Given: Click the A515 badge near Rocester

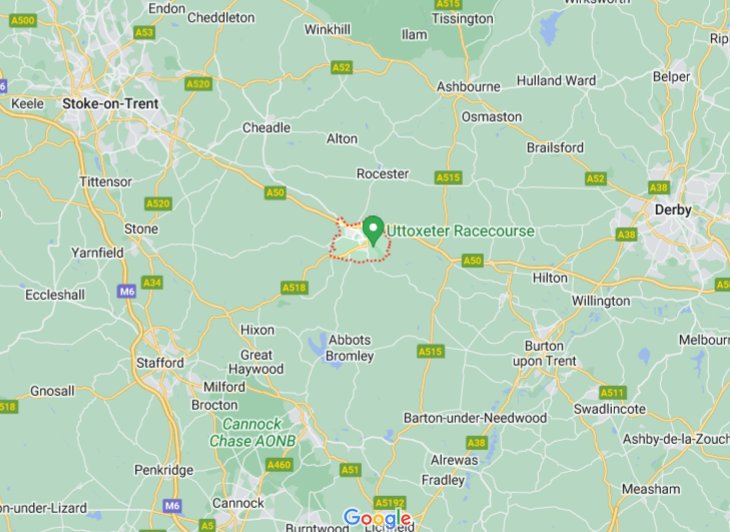Looking at the screenshot, I should point(448,177).
